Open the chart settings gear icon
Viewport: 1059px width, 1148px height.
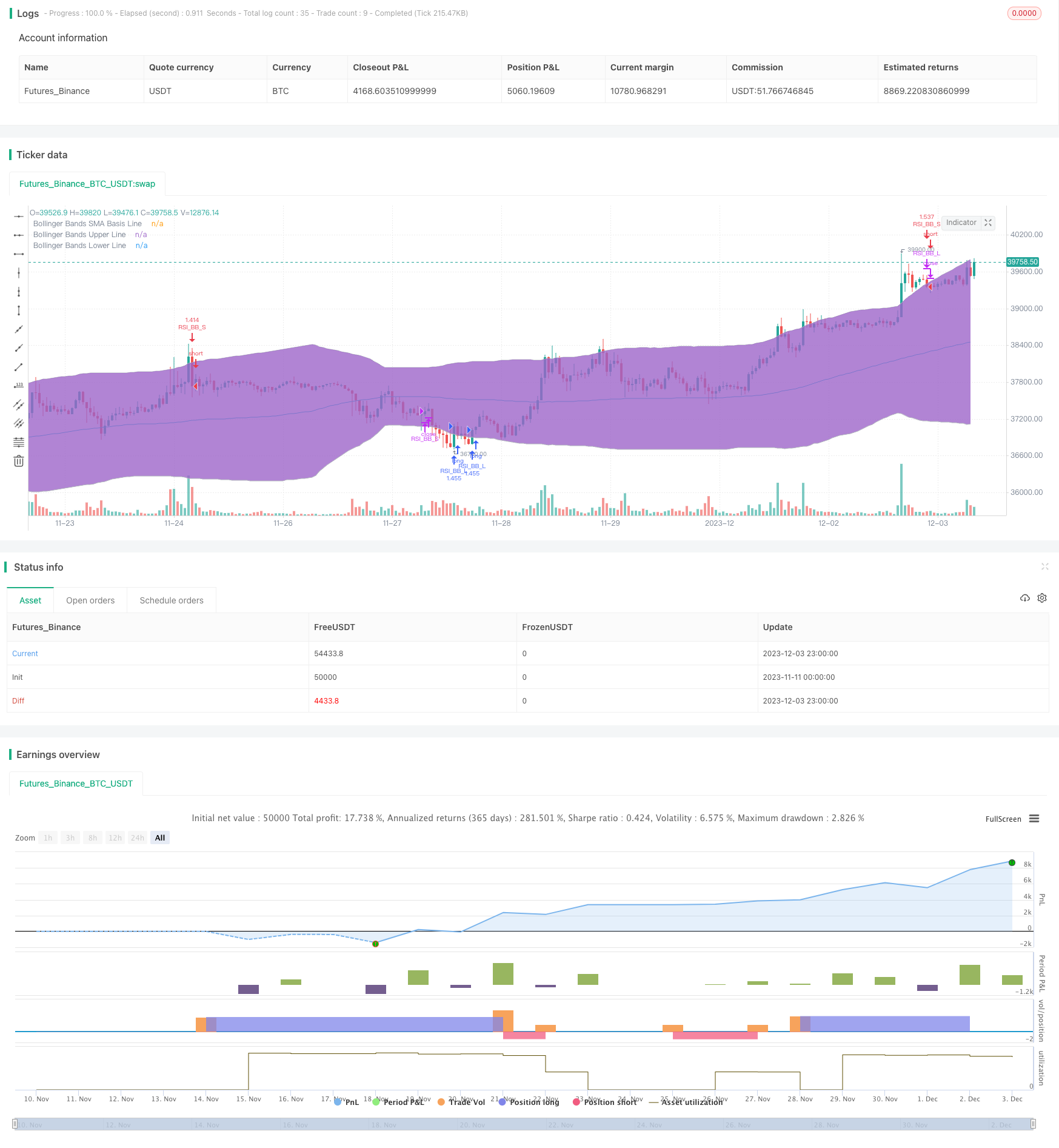coord(1042,598)
